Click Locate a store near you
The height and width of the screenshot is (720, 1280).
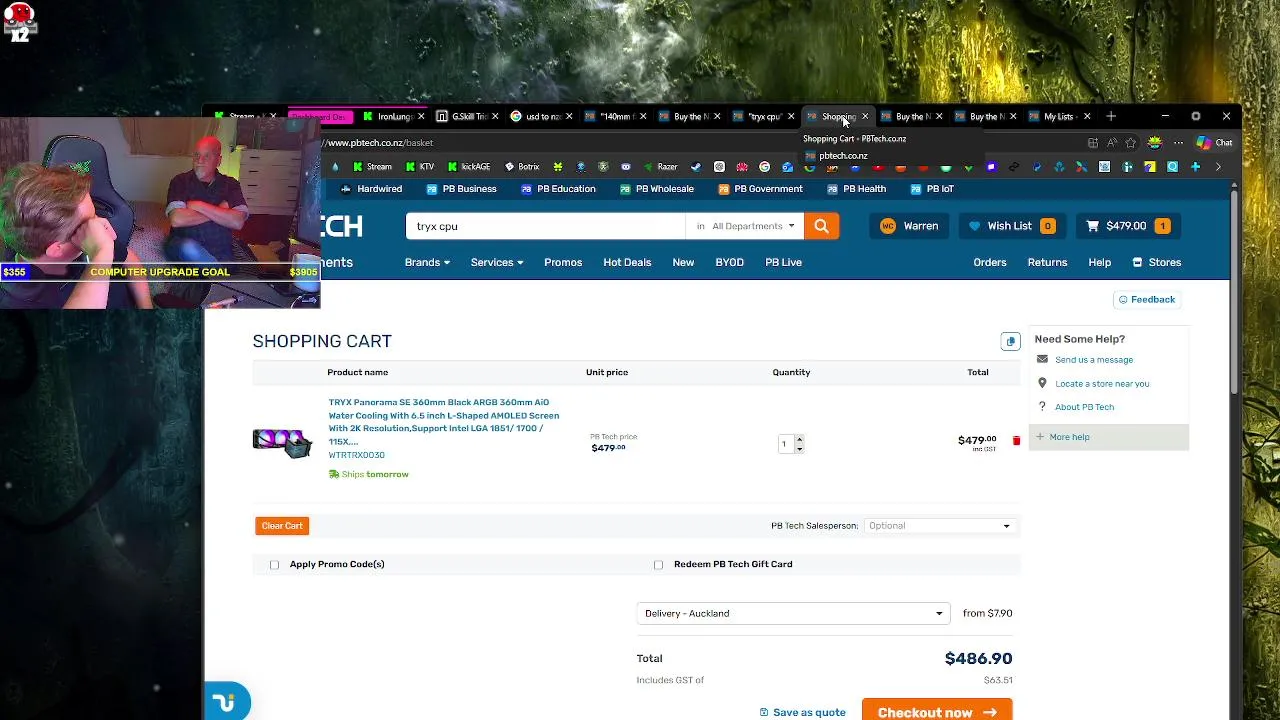(x=1101, y=384)
